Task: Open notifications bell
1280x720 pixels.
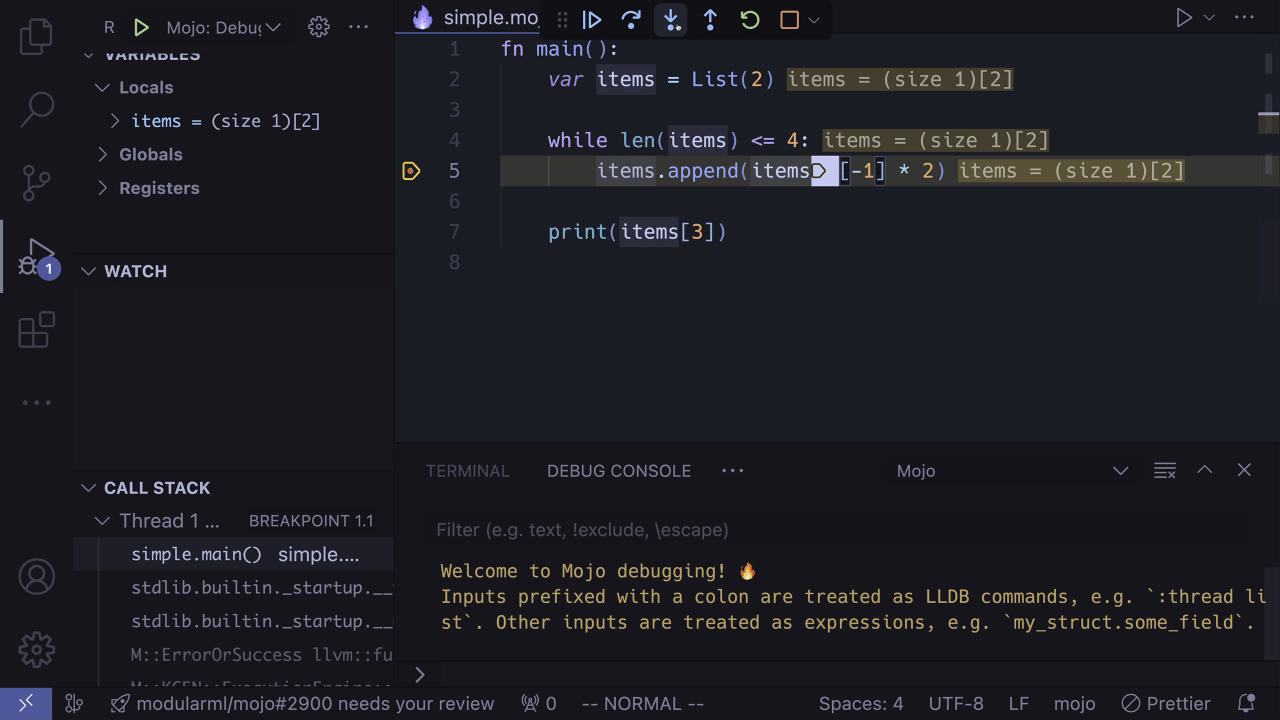Action: click(x=1246, y=704)
